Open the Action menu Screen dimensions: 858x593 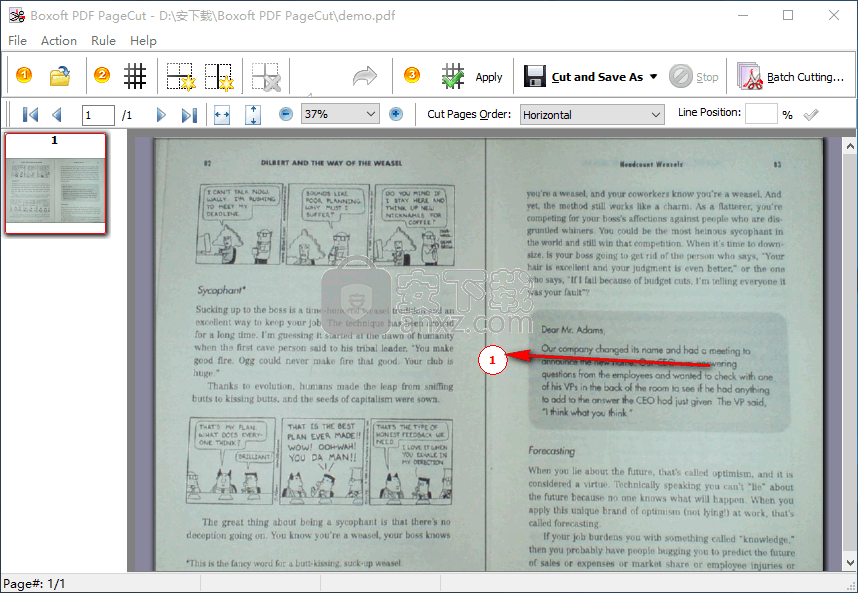(59, 40)
